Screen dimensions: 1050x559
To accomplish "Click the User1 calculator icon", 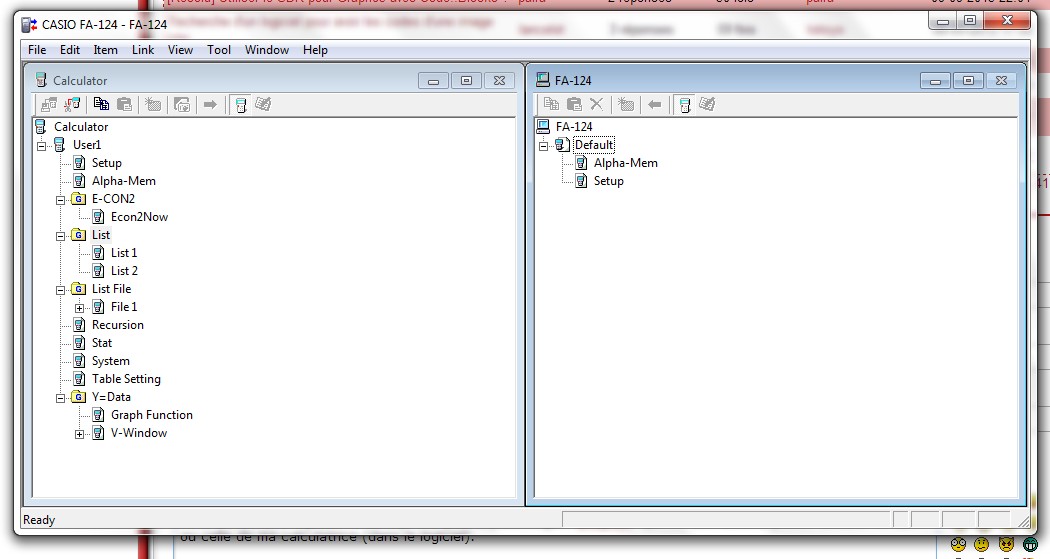I will click(x=60, y=145).
